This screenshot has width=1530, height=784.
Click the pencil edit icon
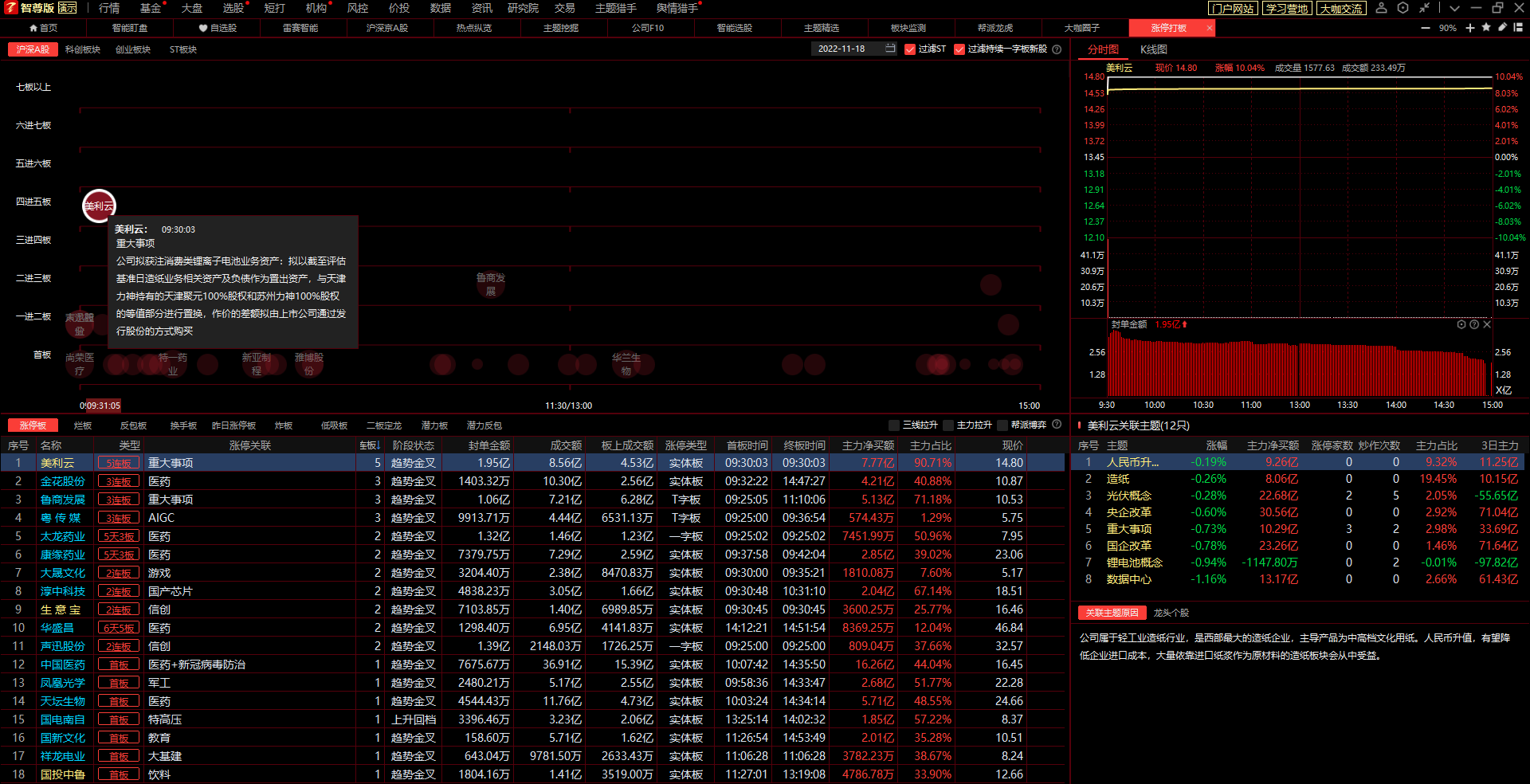1502,28
